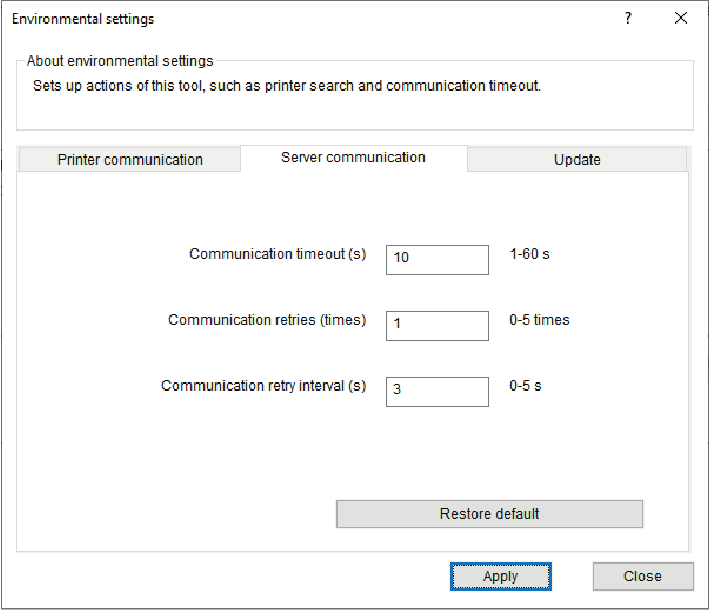Click the question mark help button
The height and width of the screenshot is (610, 710).
tap(628, 19)
